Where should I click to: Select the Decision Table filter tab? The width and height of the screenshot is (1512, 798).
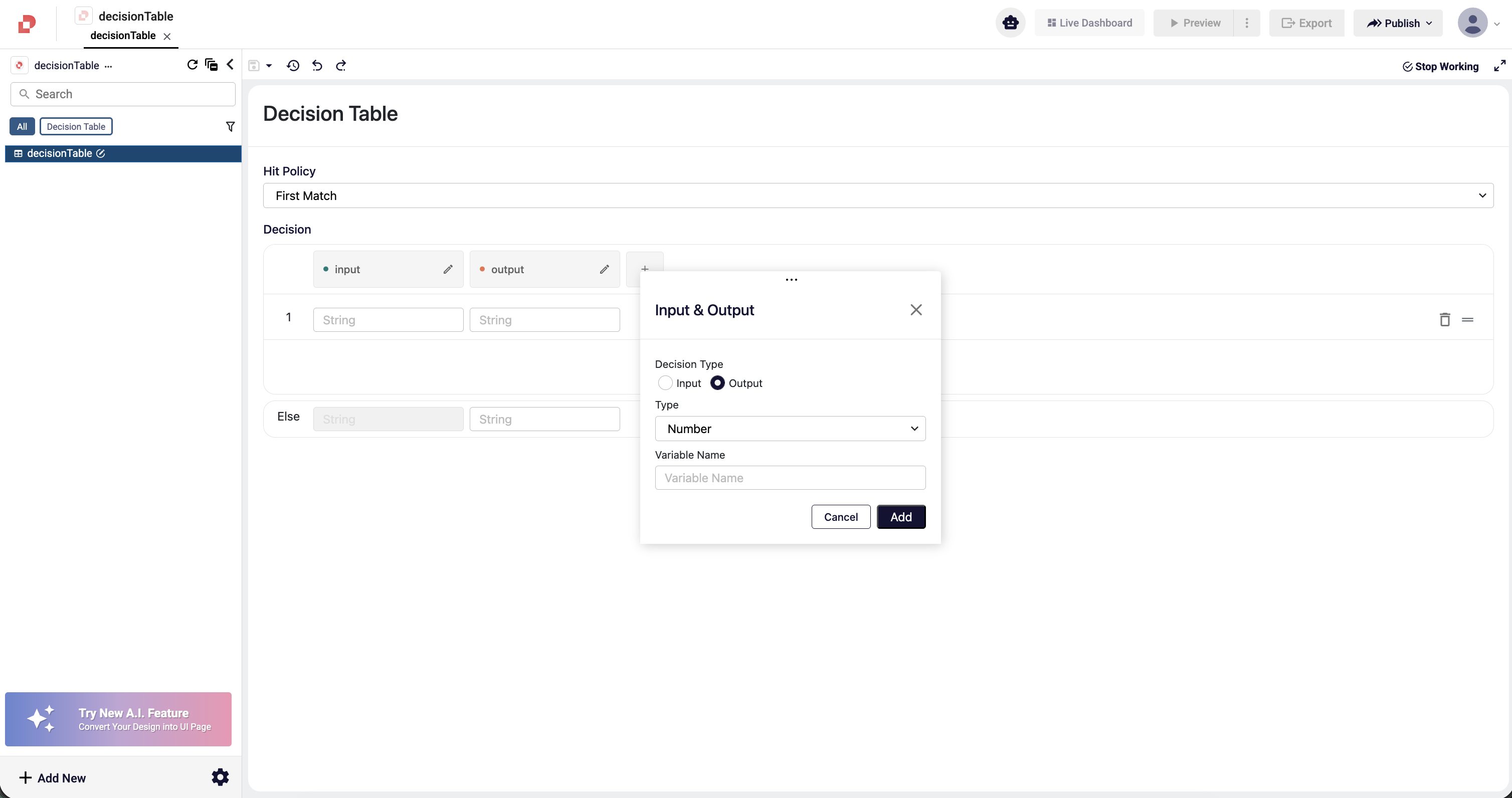pyautogui.click(x=76, y=127)
